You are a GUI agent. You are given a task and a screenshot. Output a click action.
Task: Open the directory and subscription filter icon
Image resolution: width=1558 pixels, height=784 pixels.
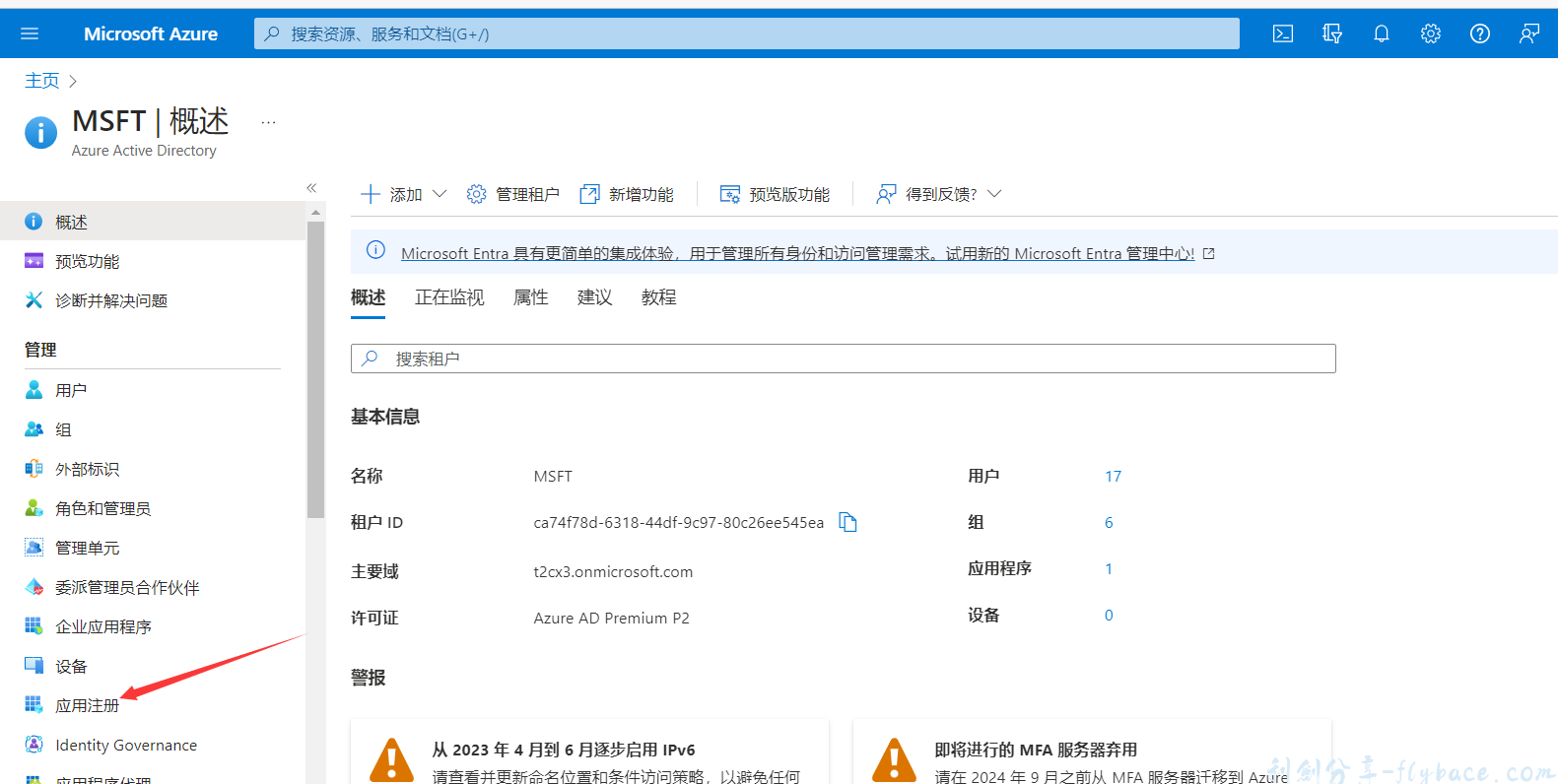coord(1331,33)
